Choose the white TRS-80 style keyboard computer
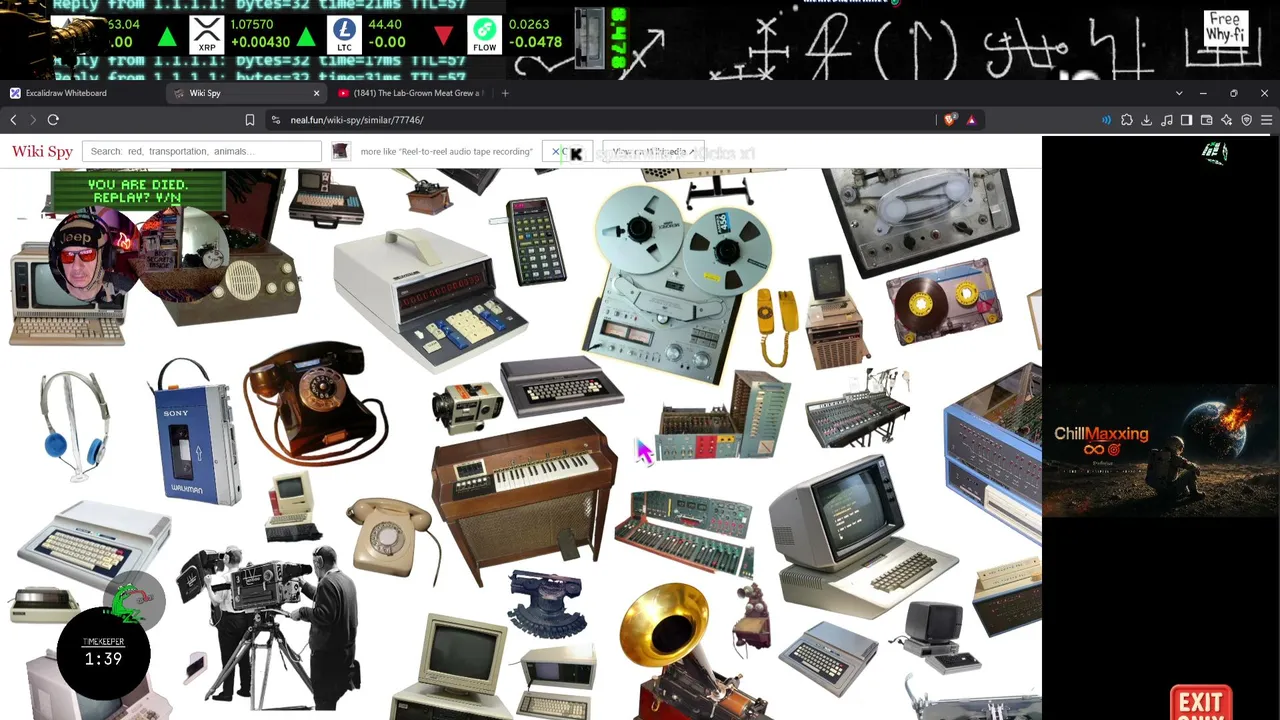This screenshot has width=1280, height=720. tap(93, 541)
